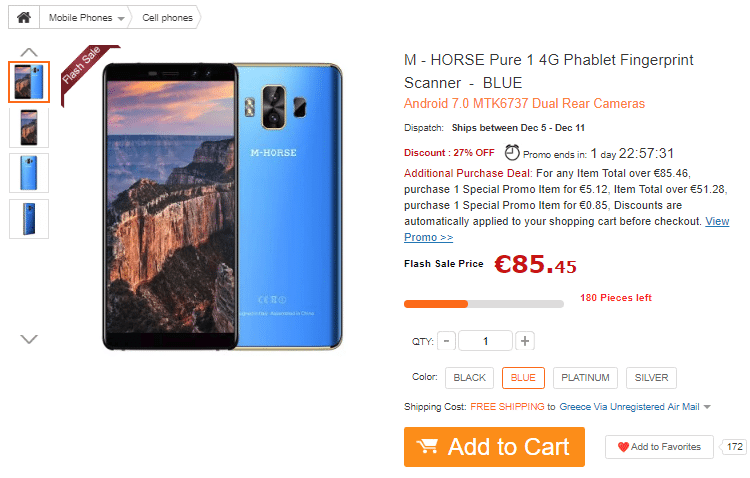Open the shipping method dropdown for Greece

click(x=707, y=407)
